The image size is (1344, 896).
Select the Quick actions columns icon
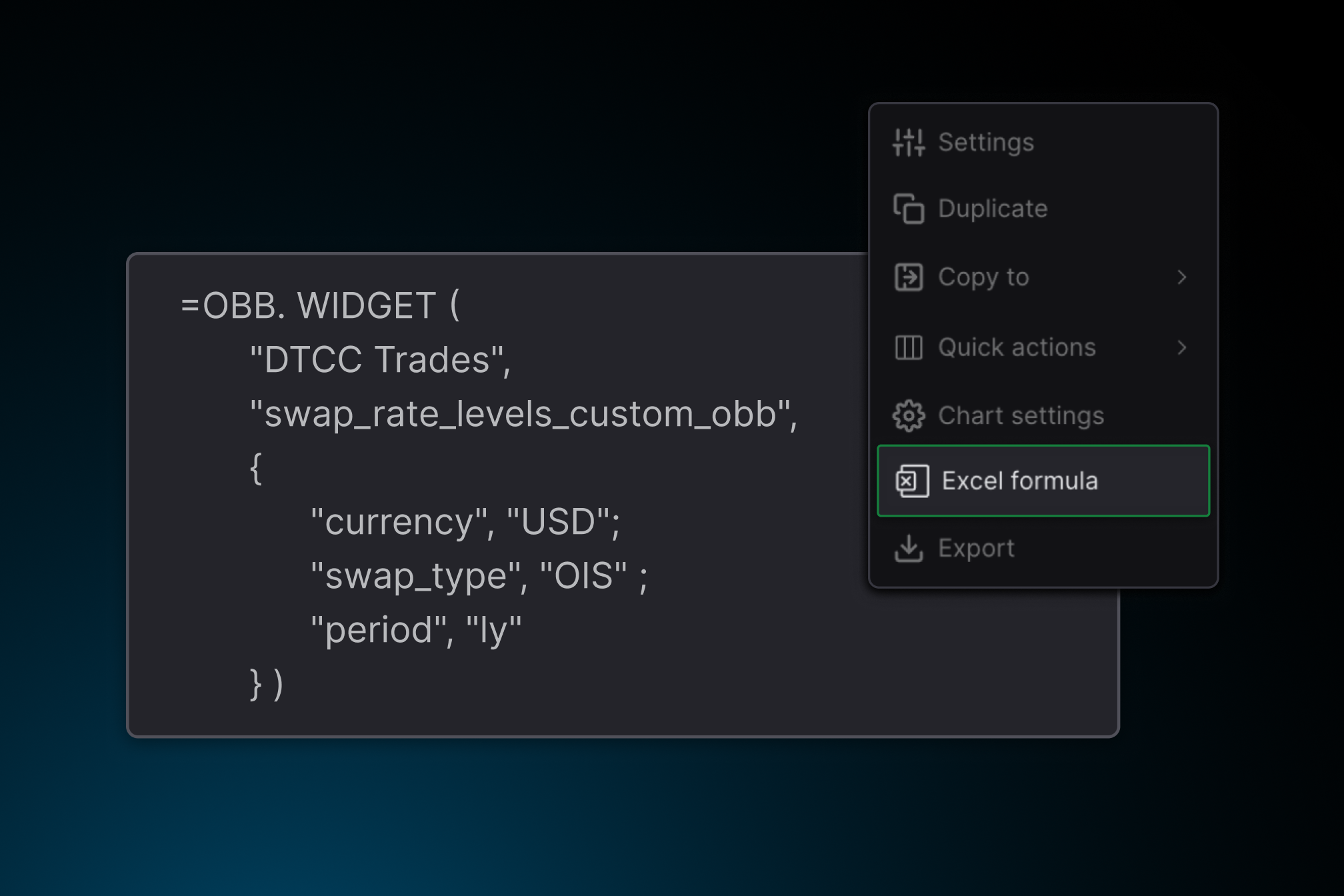coord(908,347)
